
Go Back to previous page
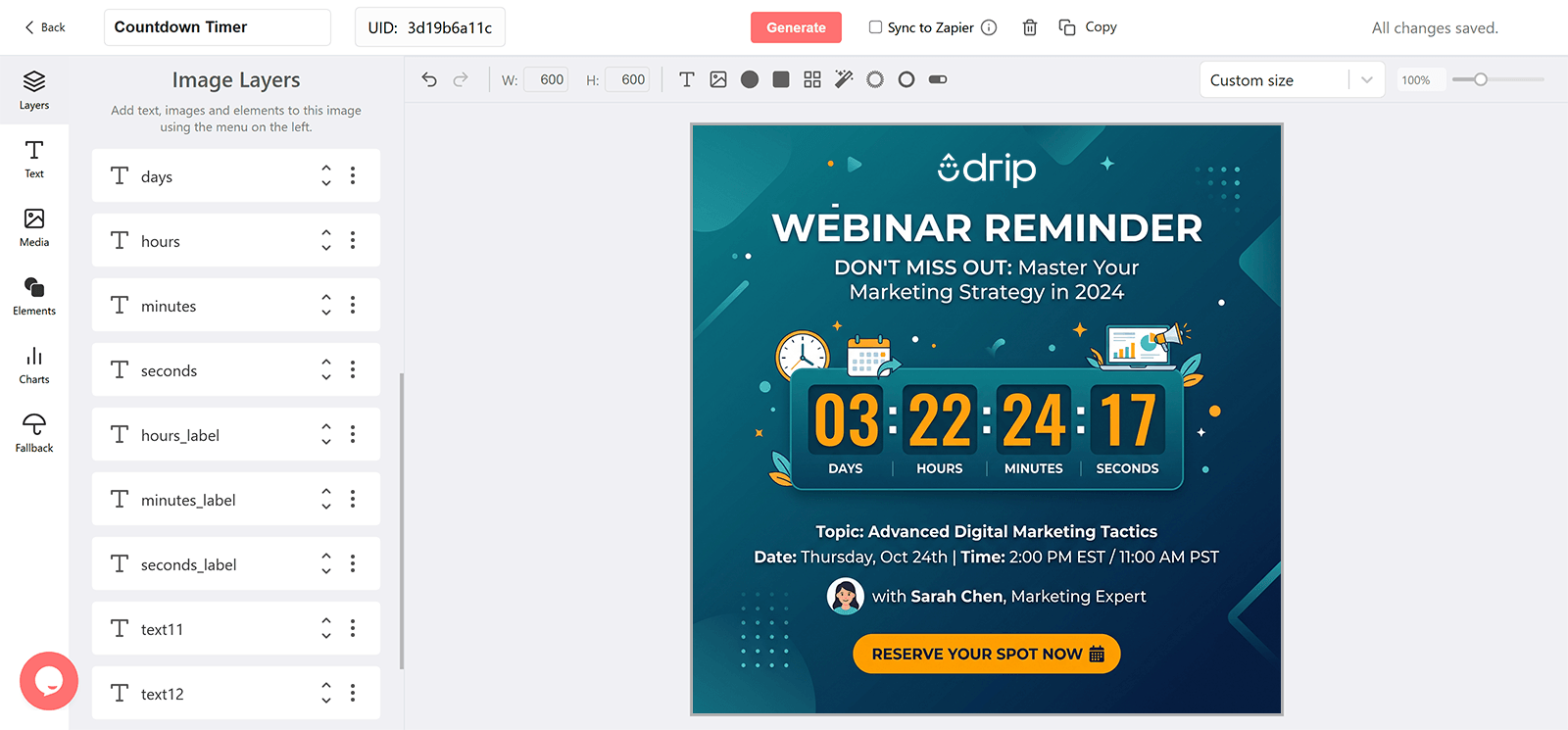tap(45, 27)
